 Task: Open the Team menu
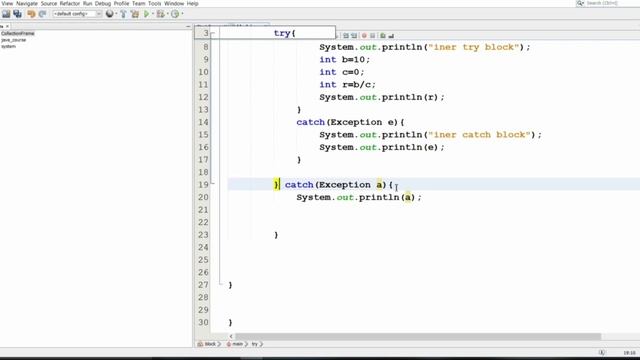(x=138, y=3)
